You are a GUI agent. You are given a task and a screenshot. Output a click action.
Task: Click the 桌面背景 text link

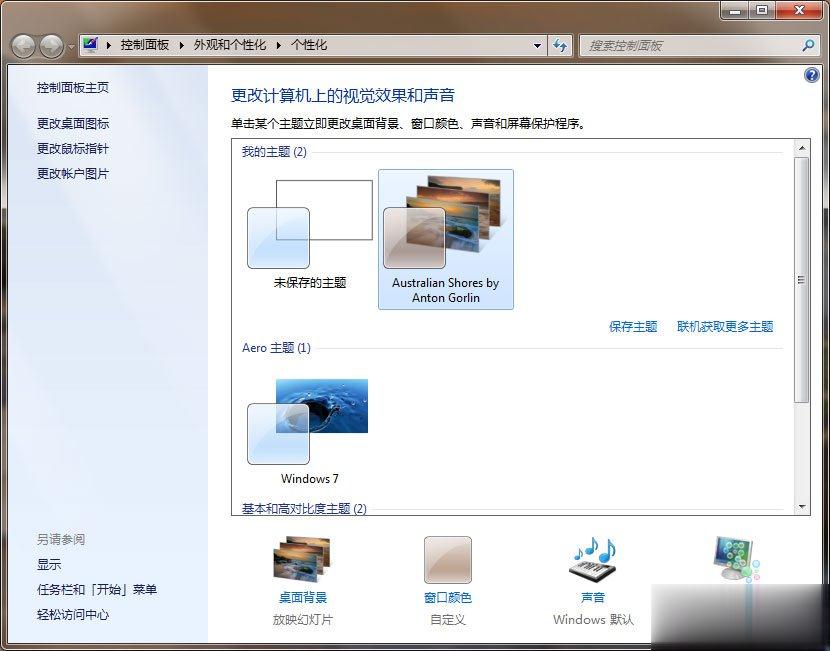pyautogui.click(x=303, y=598)
